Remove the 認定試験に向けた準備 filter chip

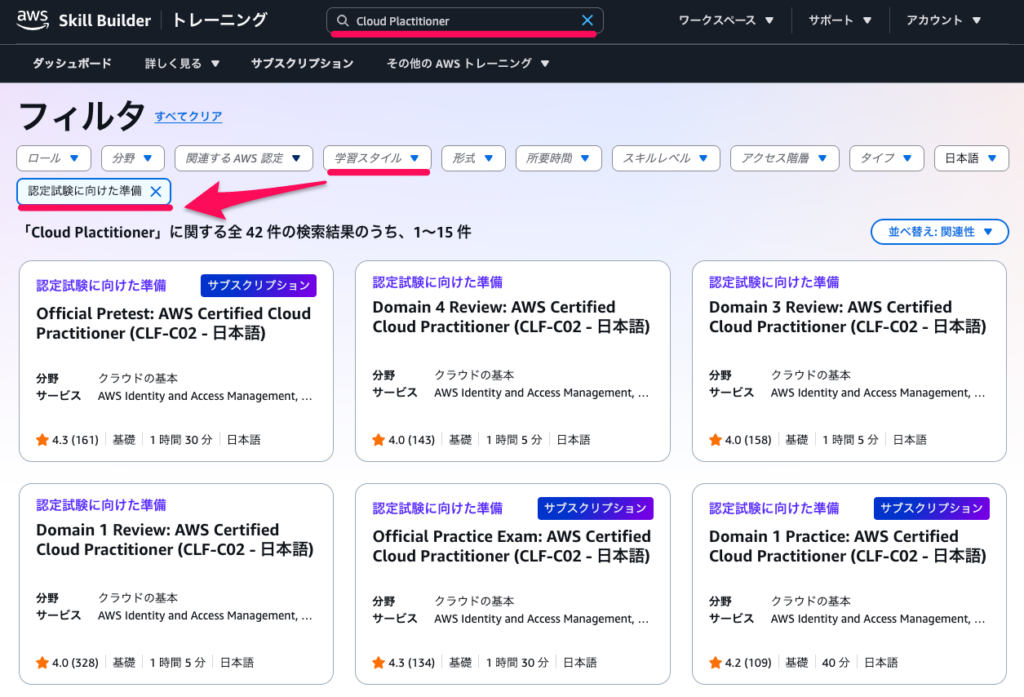coord(155,192)
